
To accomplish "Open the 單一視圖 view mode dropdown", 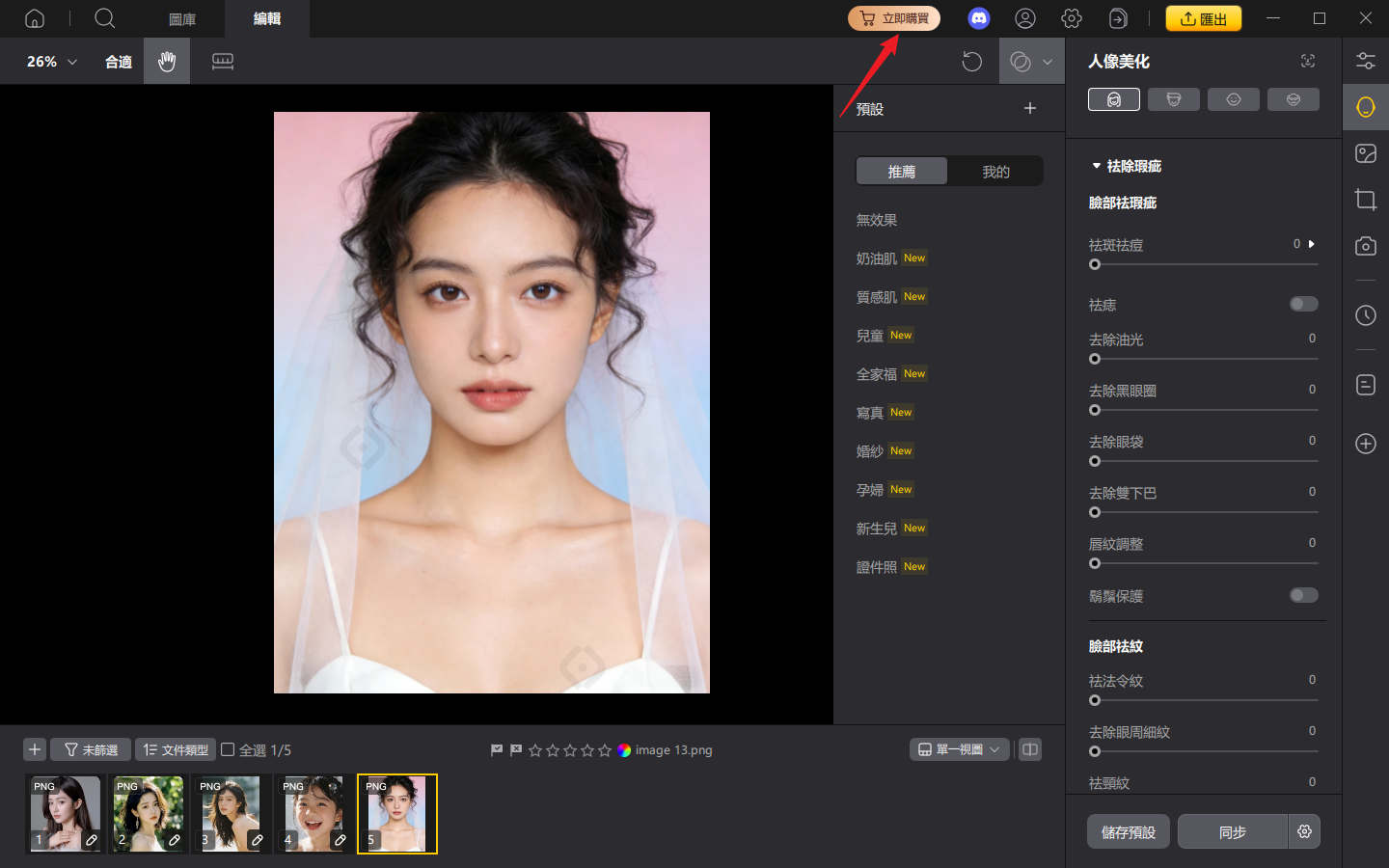I will pyautogui.click(x=959, y=749).
